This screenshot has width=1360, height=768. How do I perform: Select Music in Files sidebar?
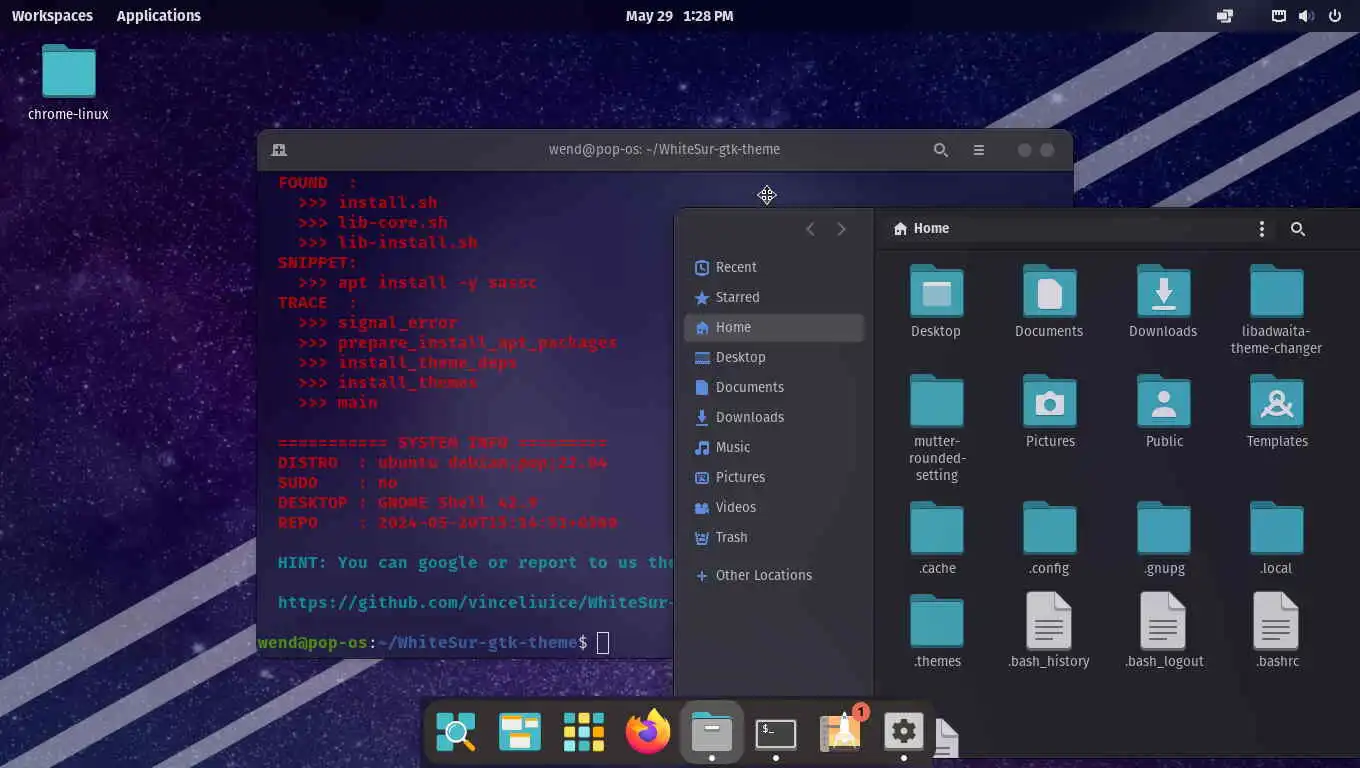(x=774, y=447)
